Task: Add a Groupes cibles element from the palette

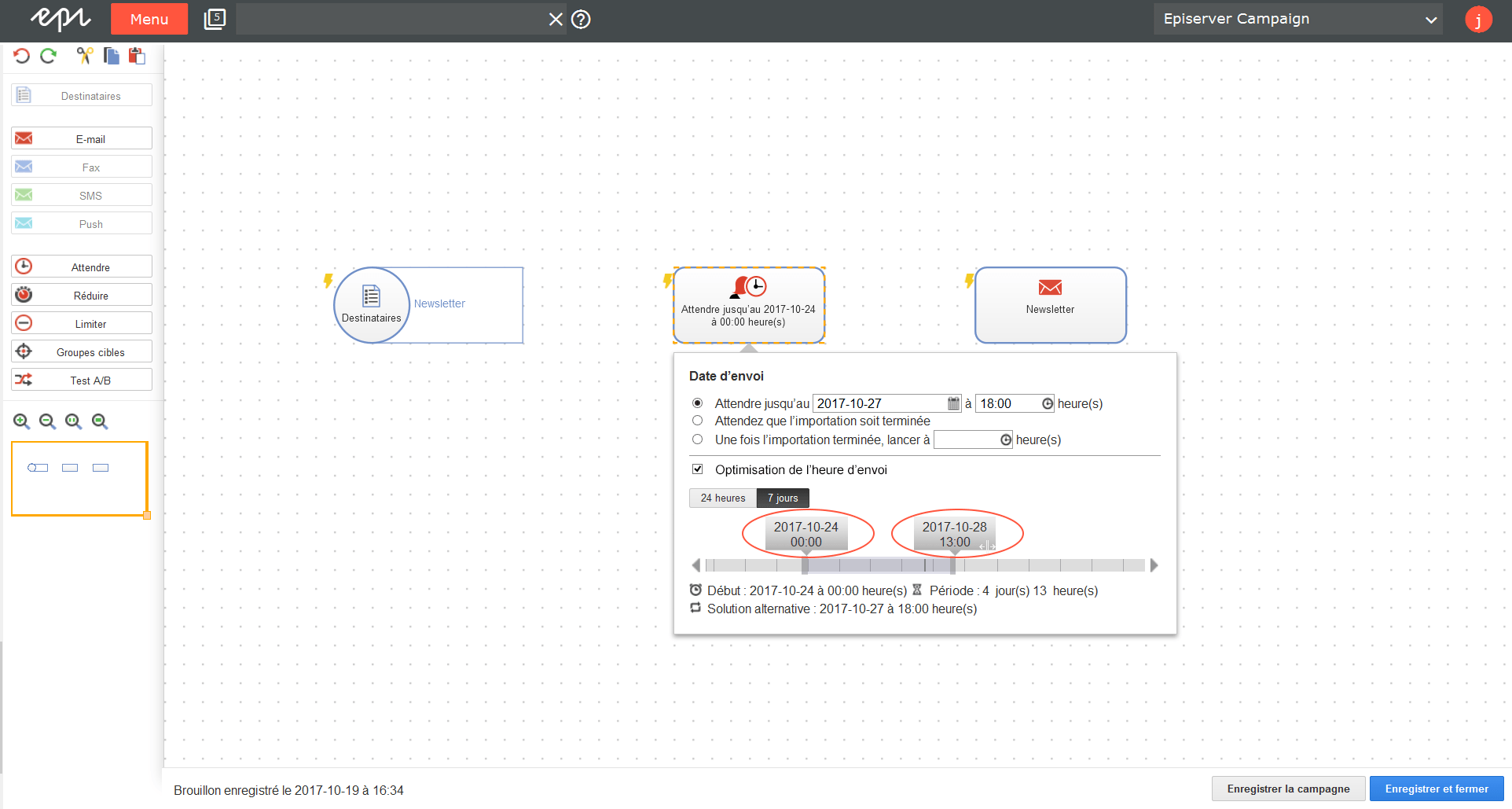Action: [82, 351]
